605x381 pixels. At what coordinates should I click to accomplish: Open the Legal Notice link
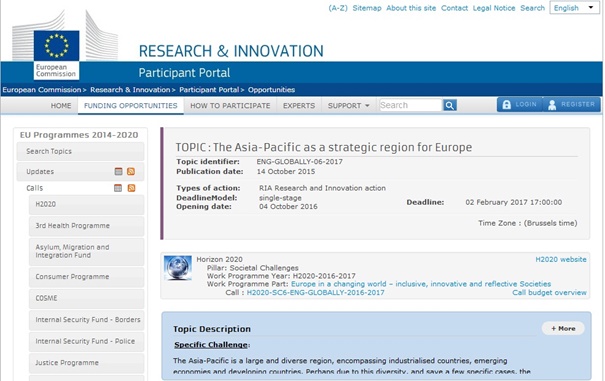494,8
